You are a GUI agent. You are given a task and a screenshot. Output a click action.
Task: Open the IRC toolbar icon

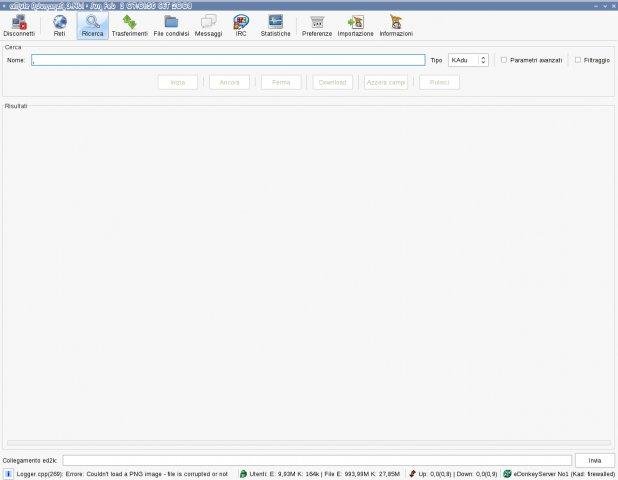pyautogui.click(x=241, y=22)
